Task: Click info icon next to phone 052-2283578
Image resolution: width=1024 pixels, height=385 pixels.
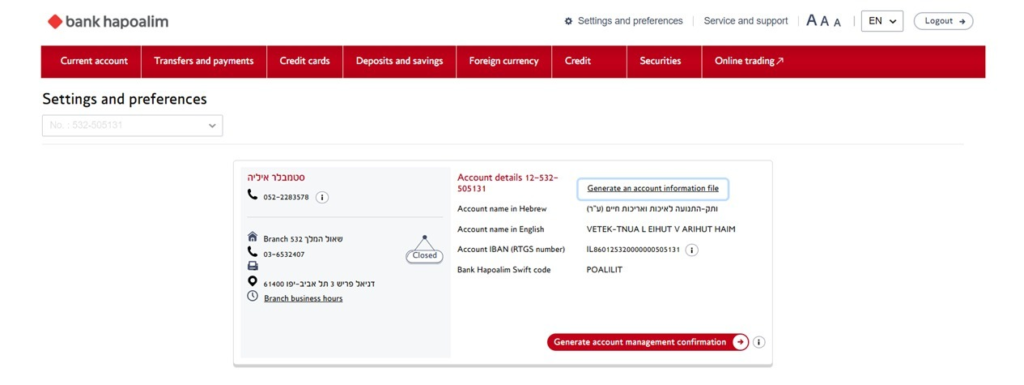Action: [322, 197]
